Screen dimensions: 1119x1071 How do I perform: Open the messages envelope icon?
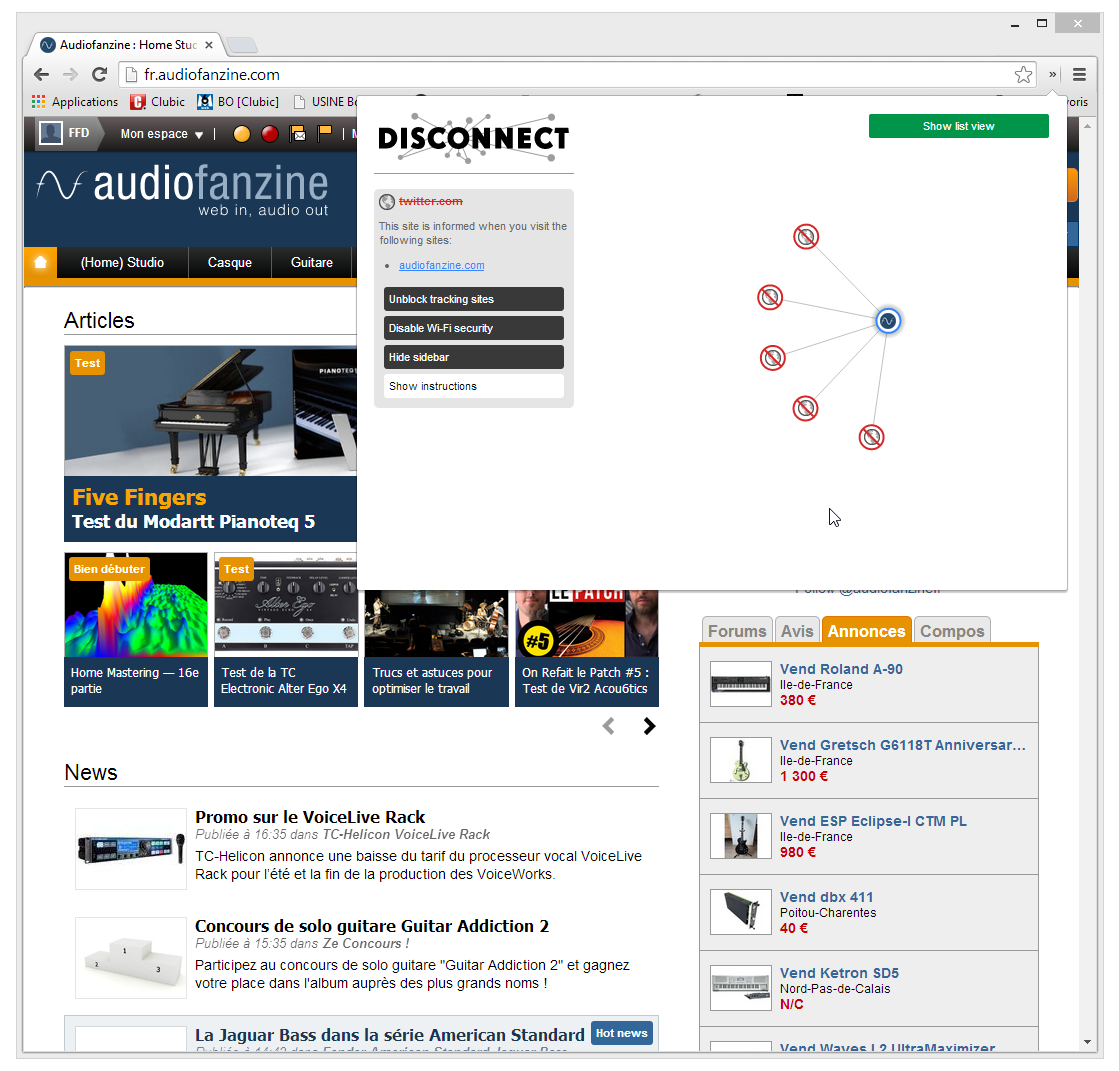pos(298,133)
